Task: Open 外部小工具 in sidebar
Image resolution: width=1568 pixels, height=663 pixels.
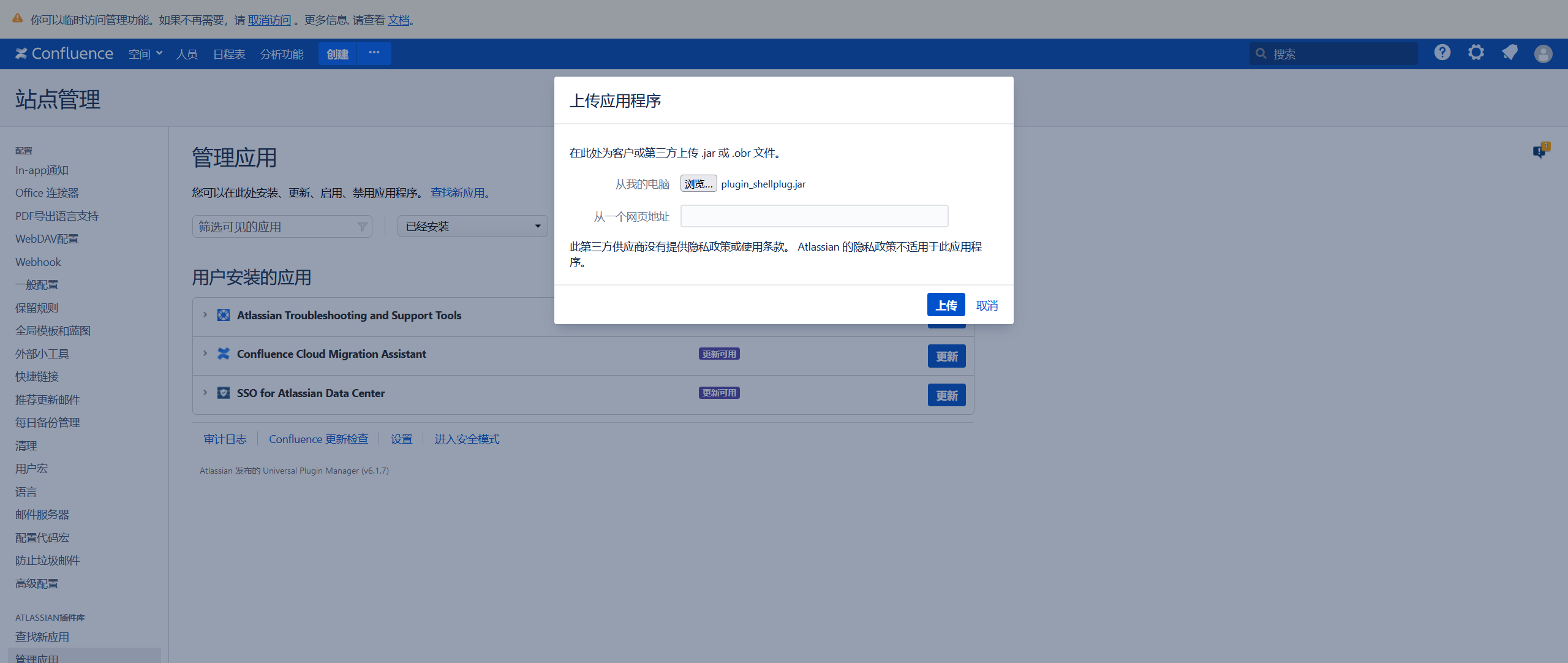Action: pos(42,354)
